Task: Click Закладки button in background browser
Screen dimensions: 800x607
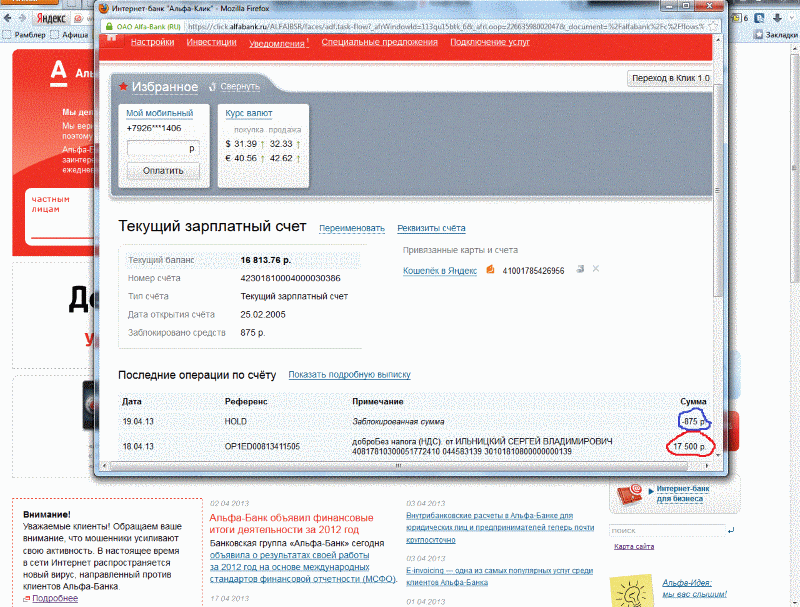Action: click(776, 35)
